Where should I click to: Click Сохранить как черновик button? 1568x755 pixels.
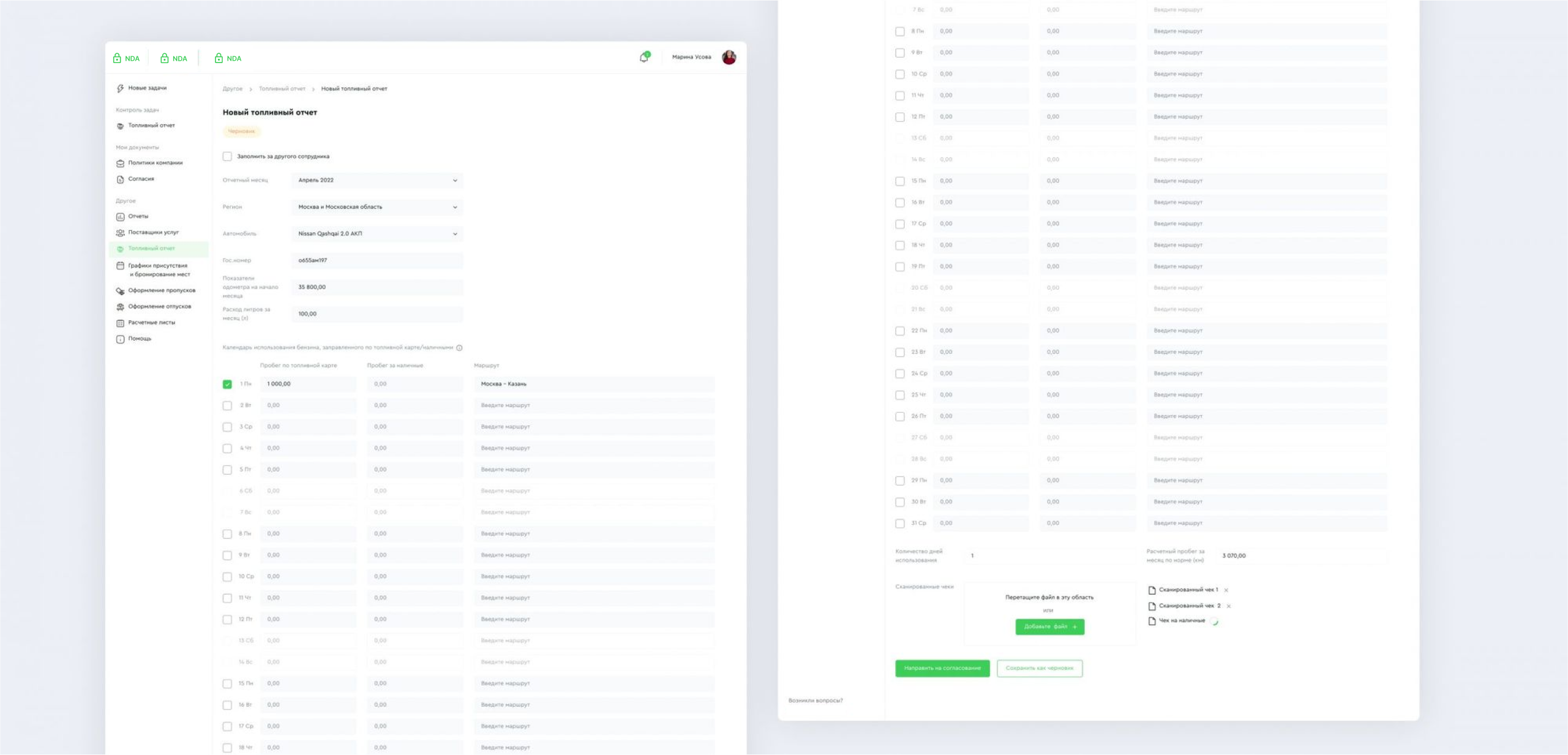point(1040,667)
